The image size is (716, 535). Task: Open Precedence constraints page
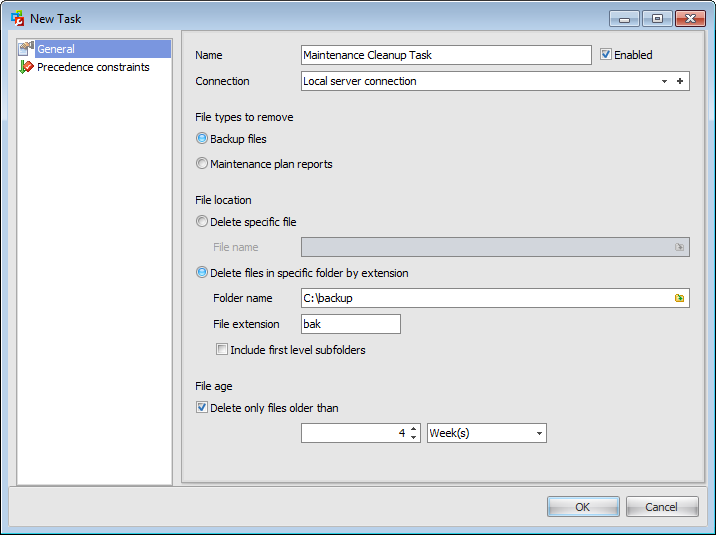[93, 67]
